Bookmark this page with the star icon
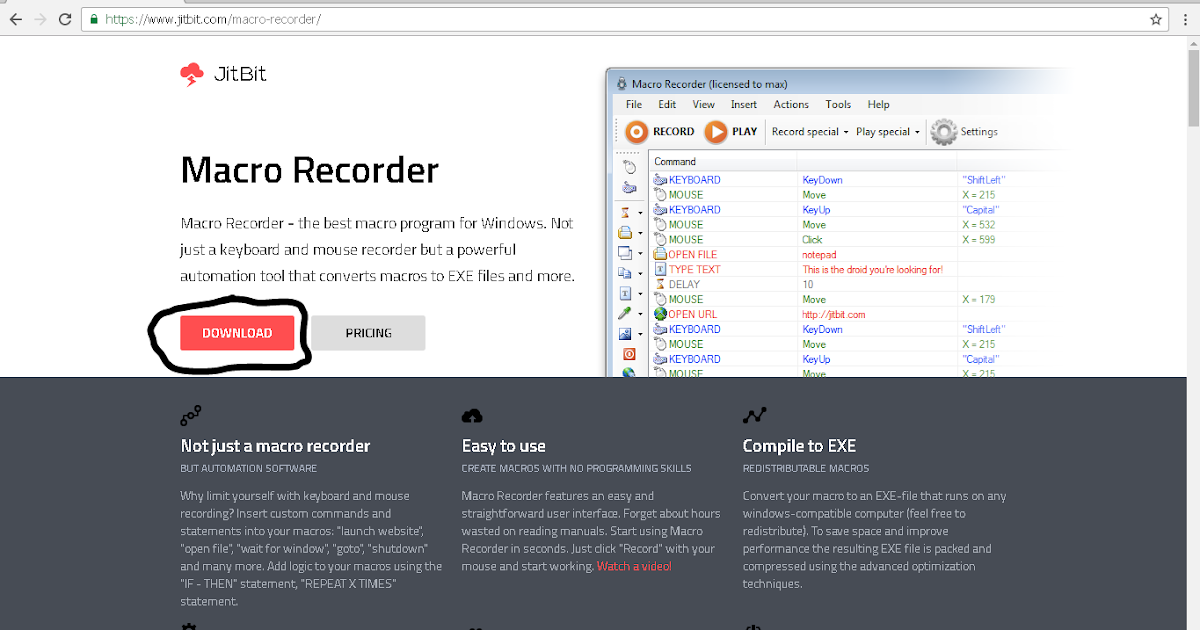Screen dimensions: 1200x630 pyautogui.click(x=1156, y=19)
